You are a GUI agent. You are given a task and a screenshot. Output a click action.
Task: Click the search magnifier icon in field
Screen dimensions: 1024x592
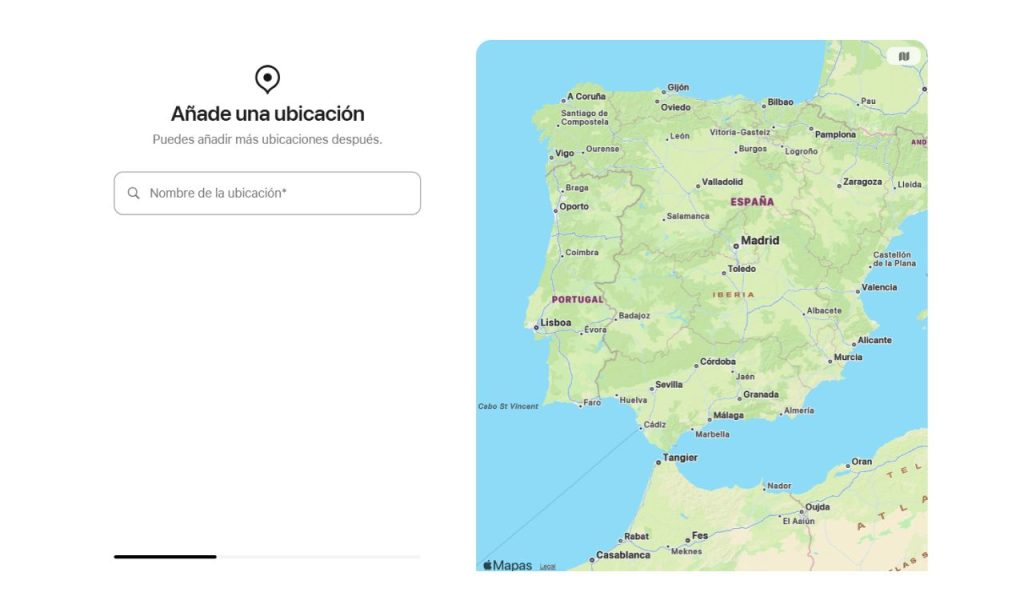pyautogui.click(x=134, y=193)
